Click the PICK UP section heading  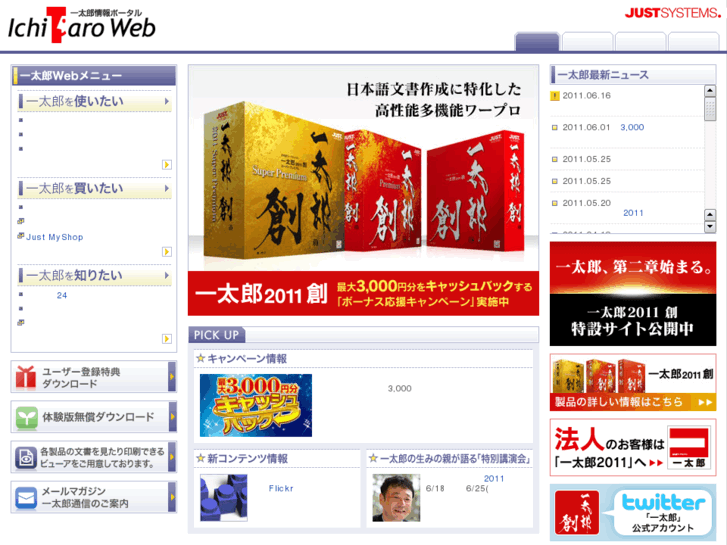coord(217,335)
